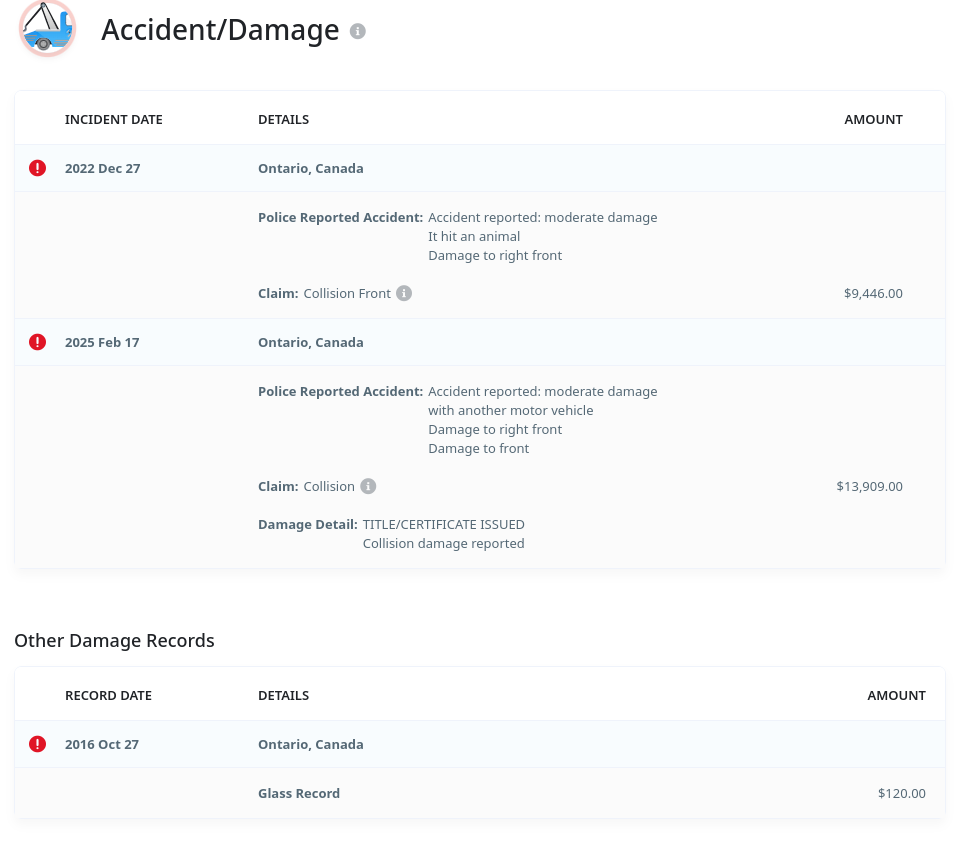Click red alert icon for 2016 Oct 27
Screen dimensions: 964x845
(38, 744)
